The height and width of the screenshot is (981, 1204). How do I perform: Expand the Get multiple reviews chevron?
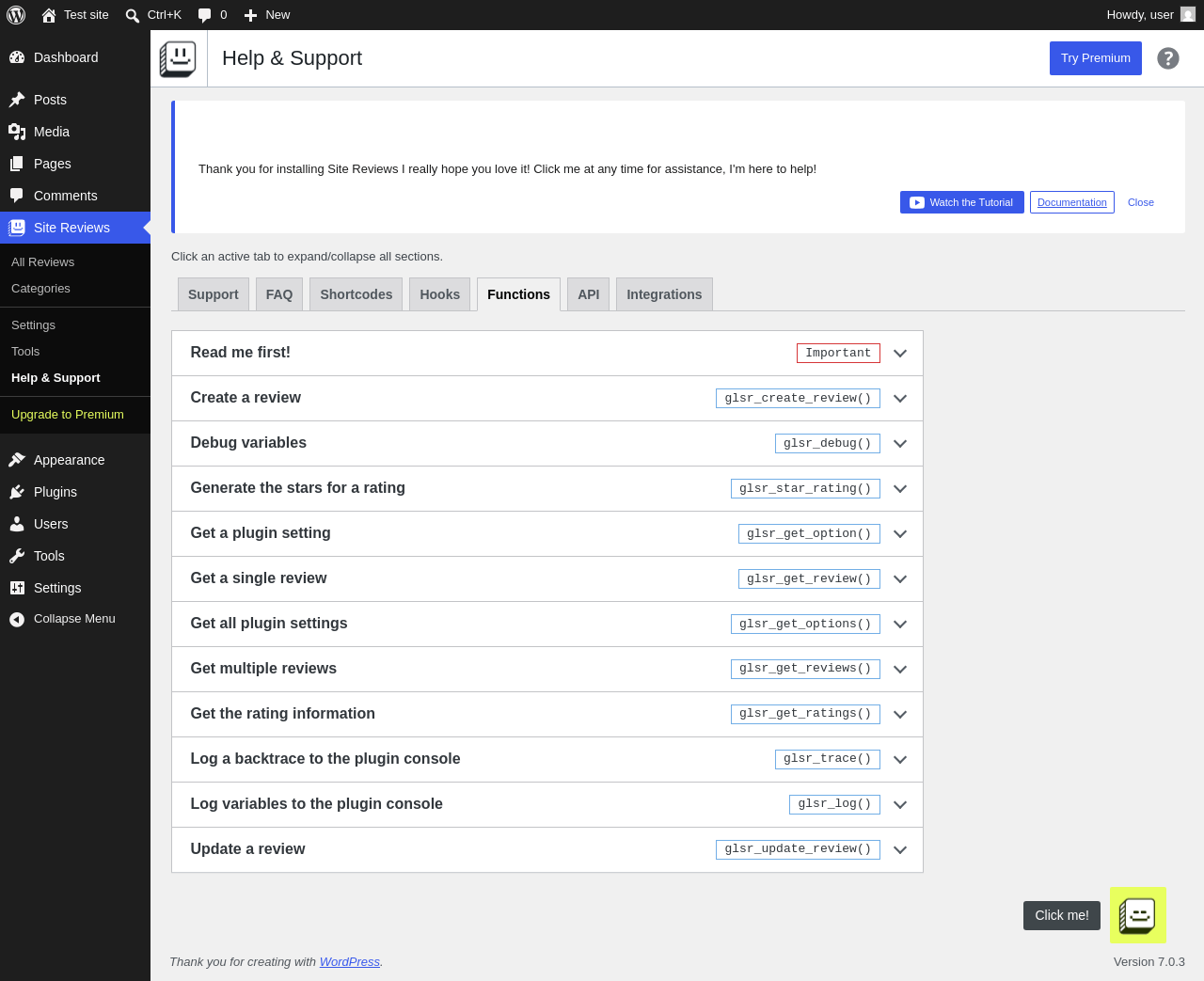coord(900,669)
